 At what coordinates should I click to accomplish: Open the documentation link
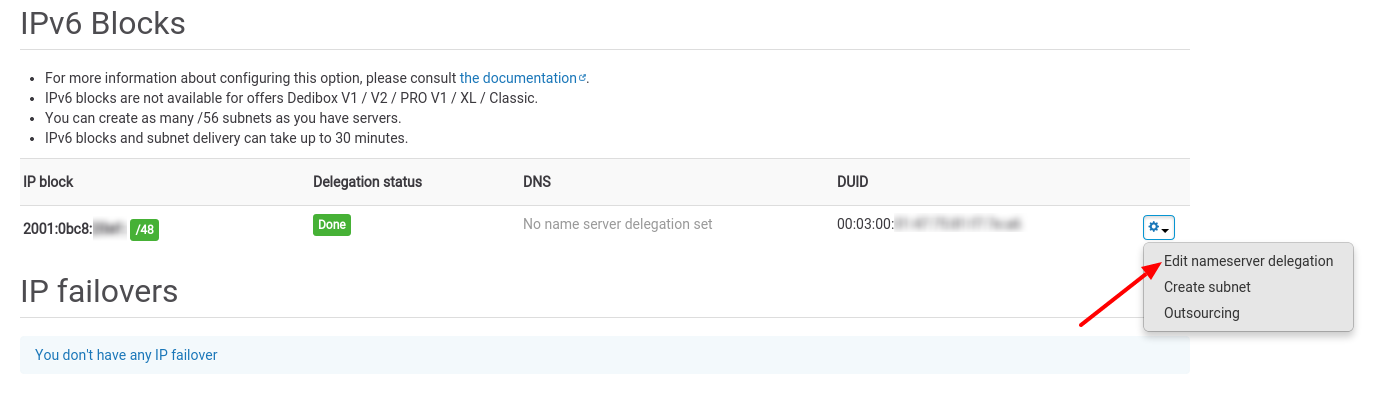click(517, 78)
